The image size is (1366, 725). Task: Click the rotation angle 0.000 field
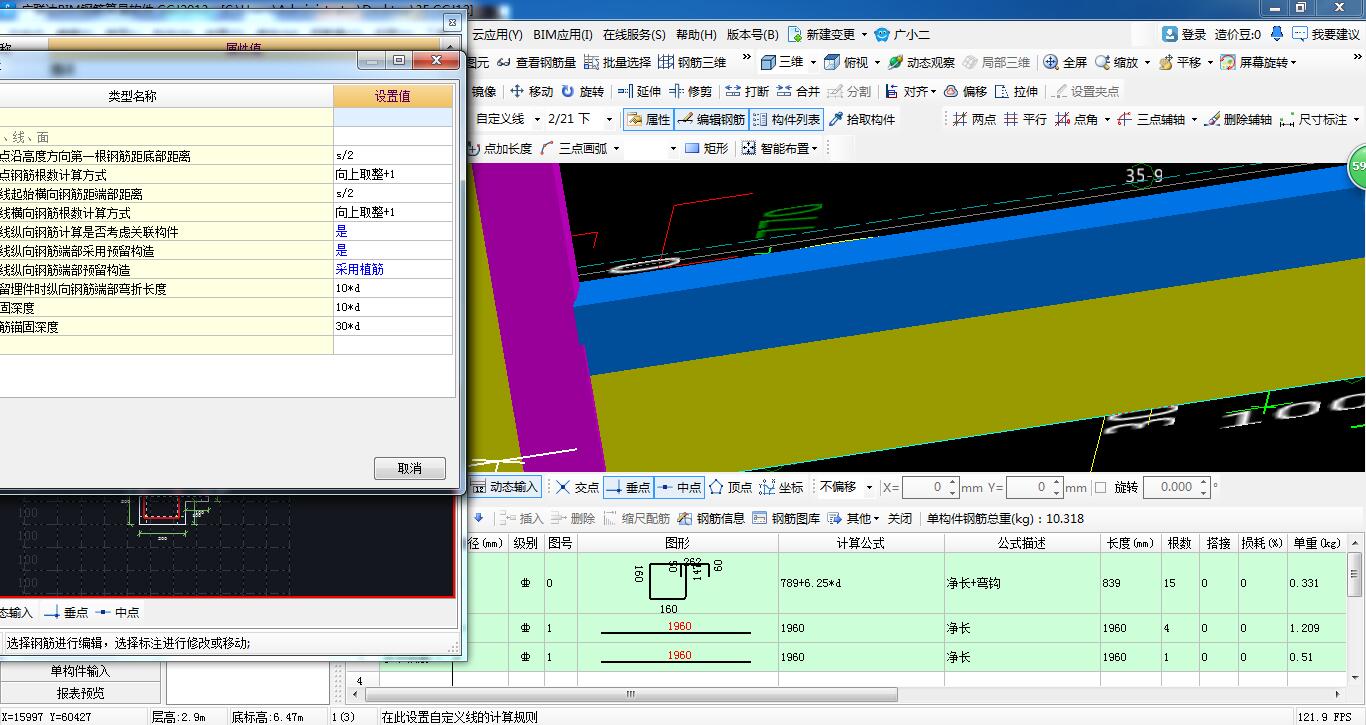coord(1176,487)
